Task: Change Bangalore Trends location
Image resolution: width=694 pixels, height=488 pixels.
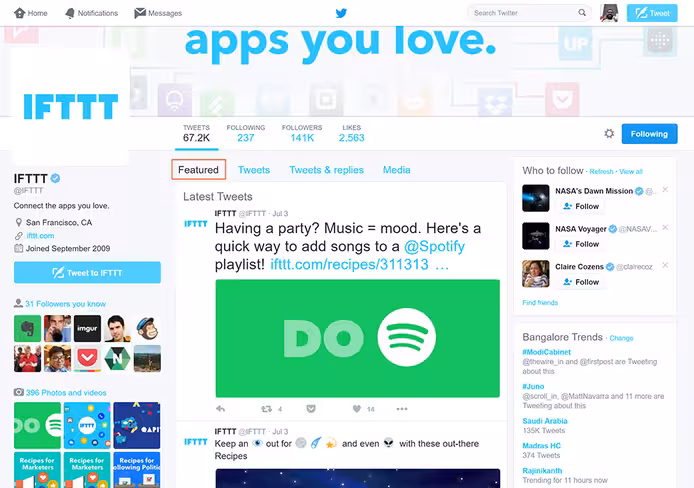Action: click(x=621, y=338)
